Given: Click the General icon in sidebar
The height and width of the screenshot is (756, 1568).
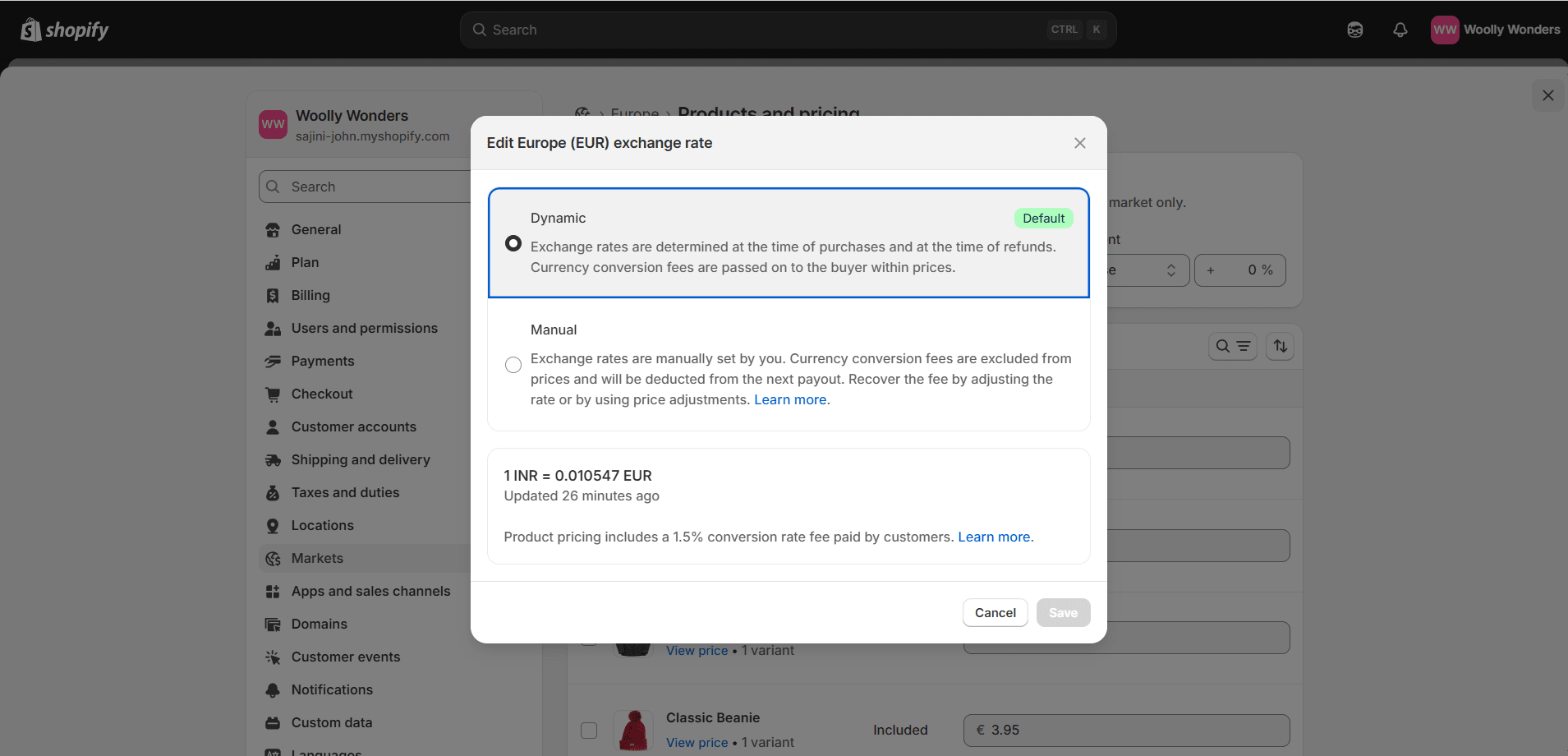Looking at the screenshot, I should click(273, 230).
